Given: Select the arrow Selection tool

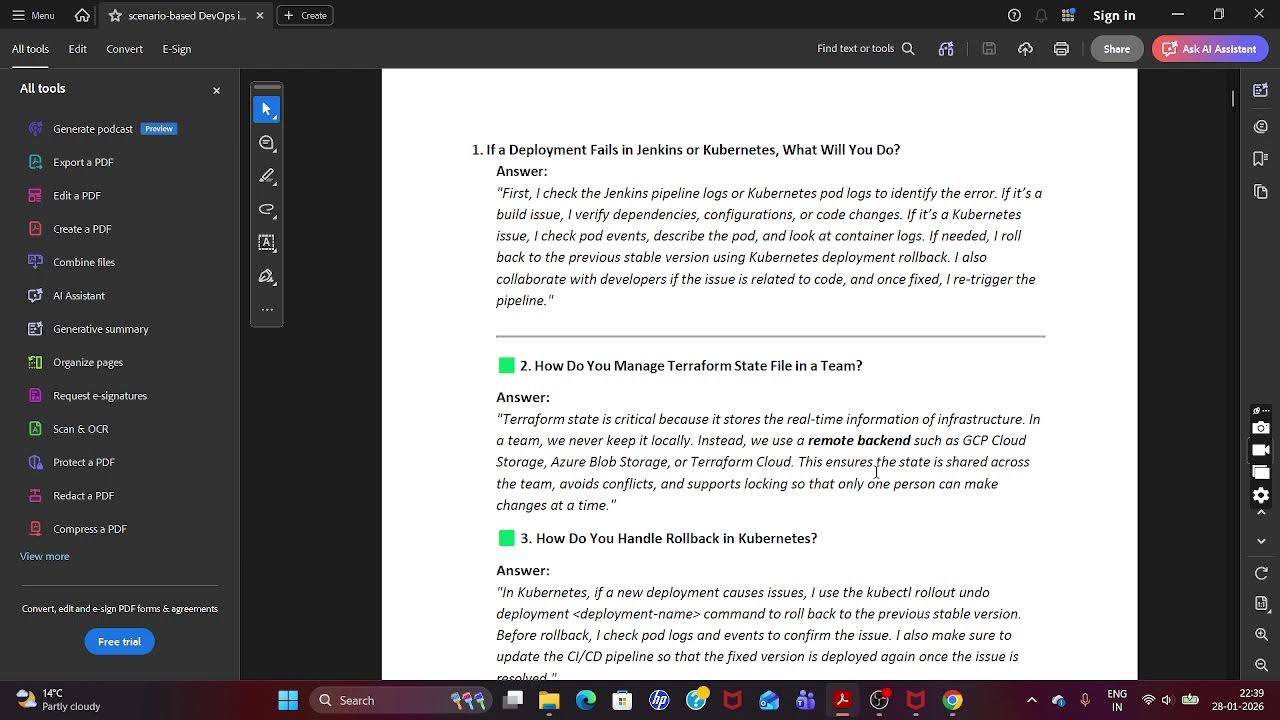Looking at the screenshot, I should point(266,109).
